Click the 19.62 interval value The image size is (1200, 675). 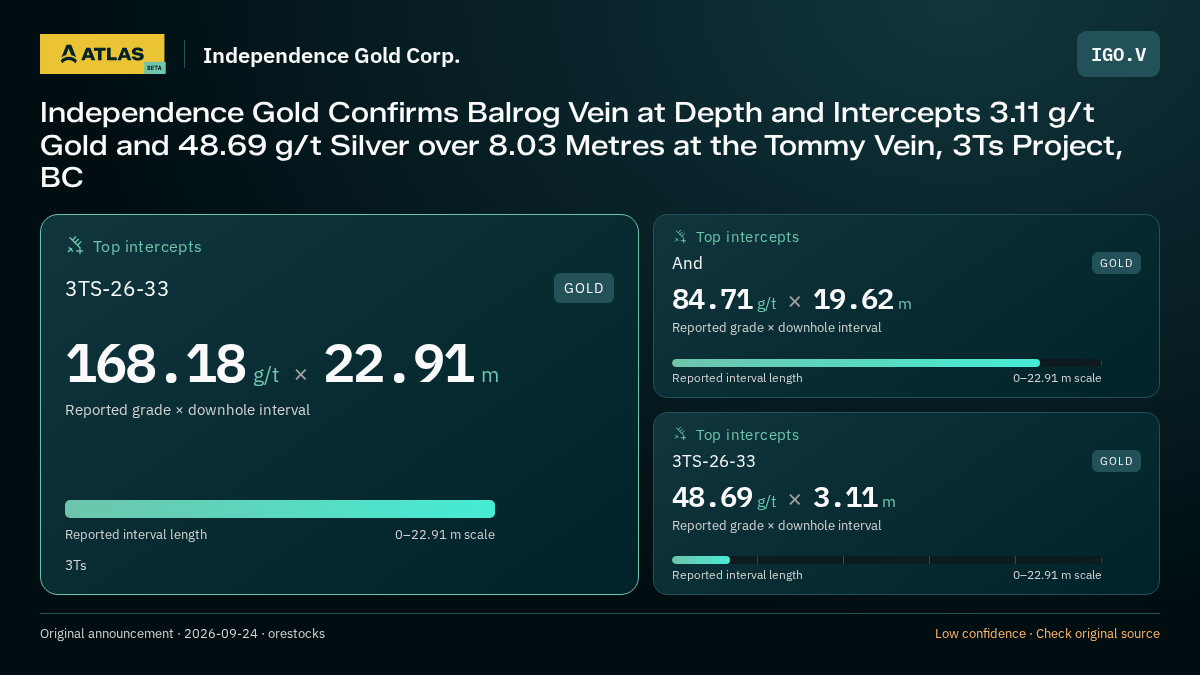point(853,299)
